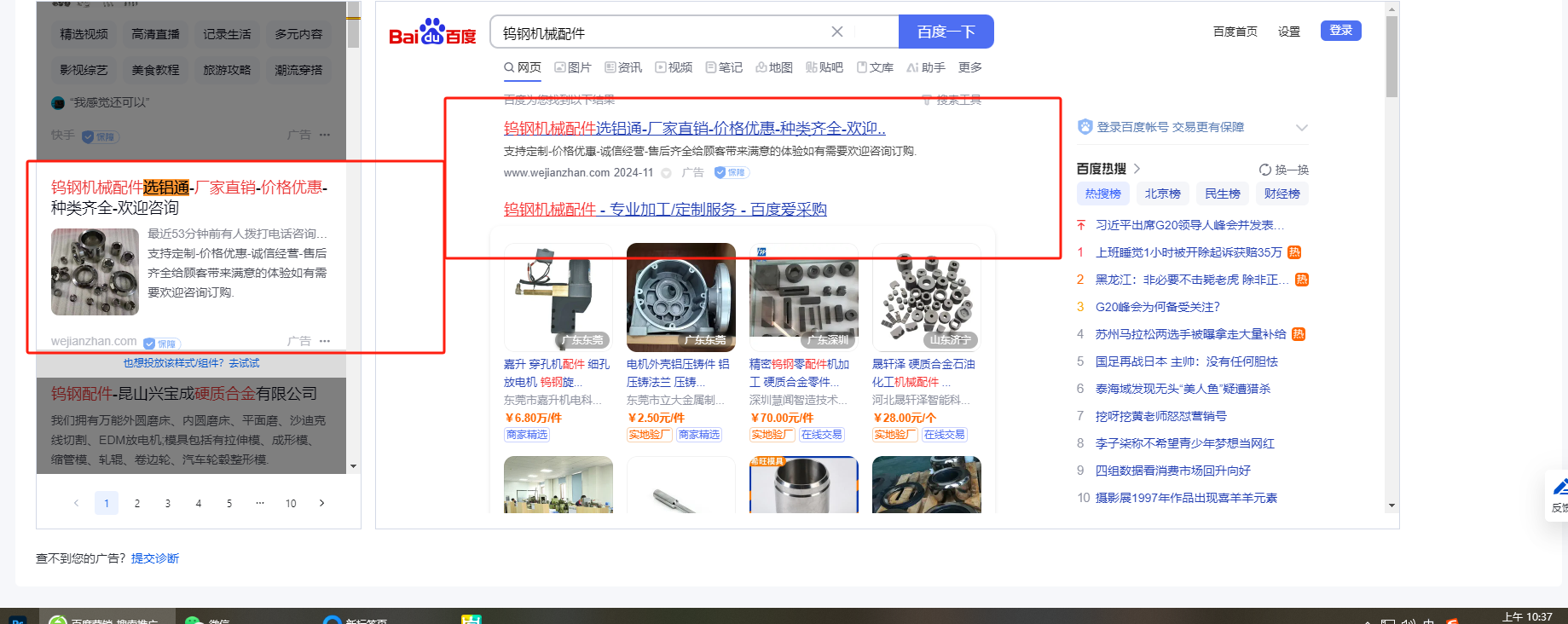Select the 精选视频 tag in mobile preview
1568x624 pixels.
(x=84, y=34)
